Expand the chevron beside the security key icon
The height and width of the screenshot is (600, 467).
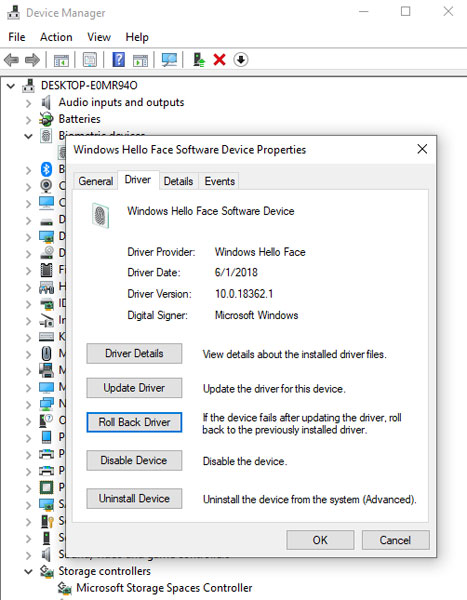[x=28, y=522]
